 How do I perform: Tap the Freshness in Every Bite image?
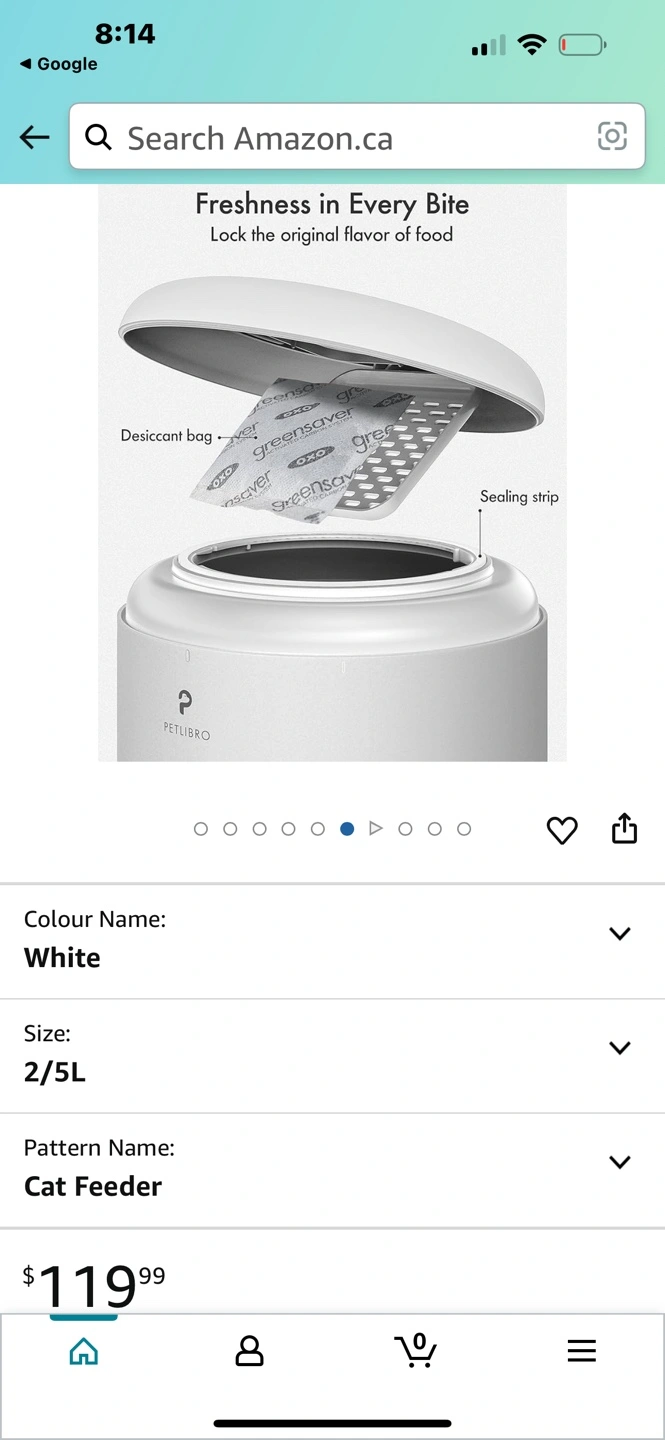point(332,473)
